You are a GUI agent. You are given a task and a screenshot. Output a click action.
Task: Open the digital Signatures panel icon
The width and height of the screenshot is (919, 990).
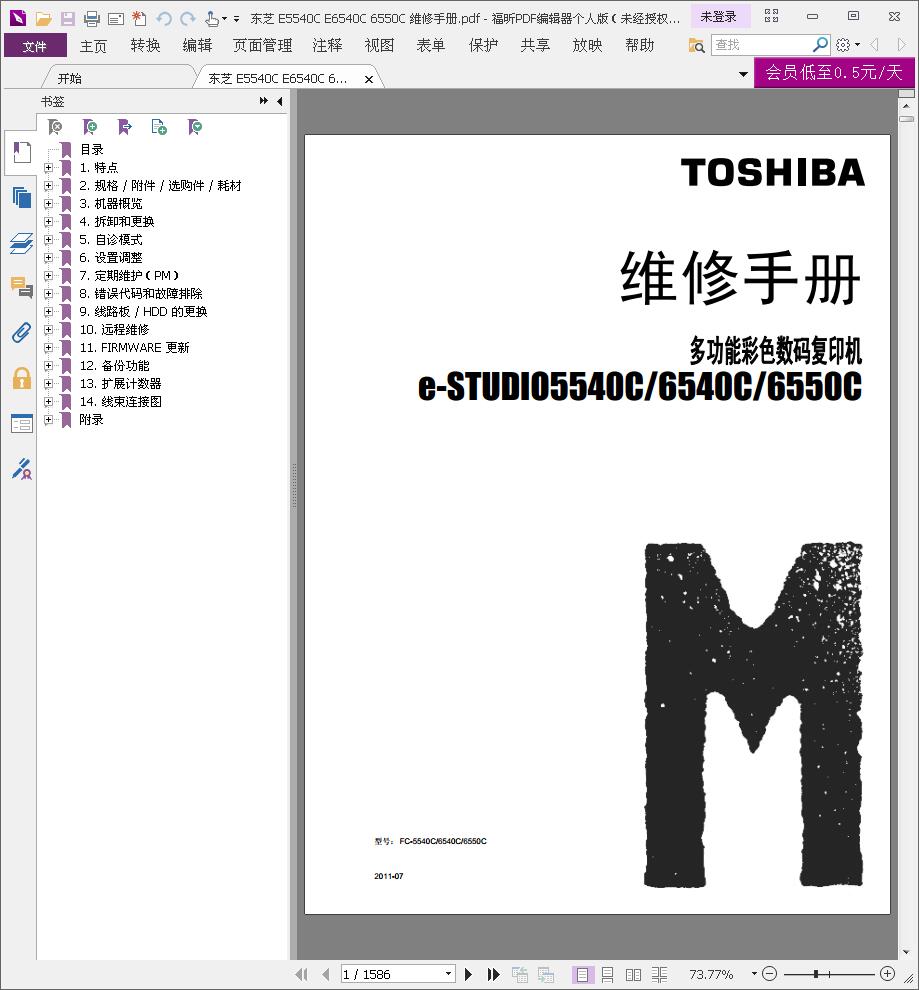point(21,468)
